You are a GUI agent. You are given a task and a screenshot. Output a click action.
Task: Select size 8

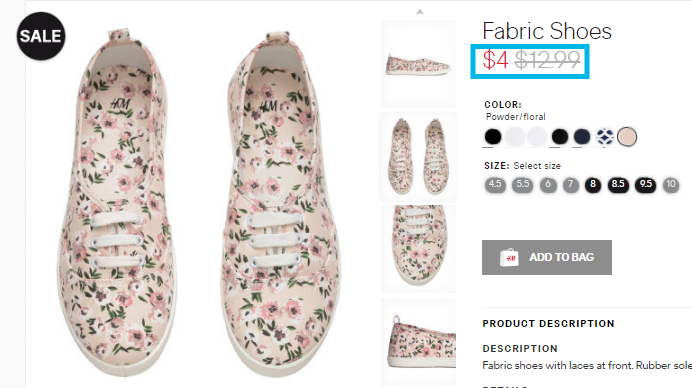click(x=593, y=184)
